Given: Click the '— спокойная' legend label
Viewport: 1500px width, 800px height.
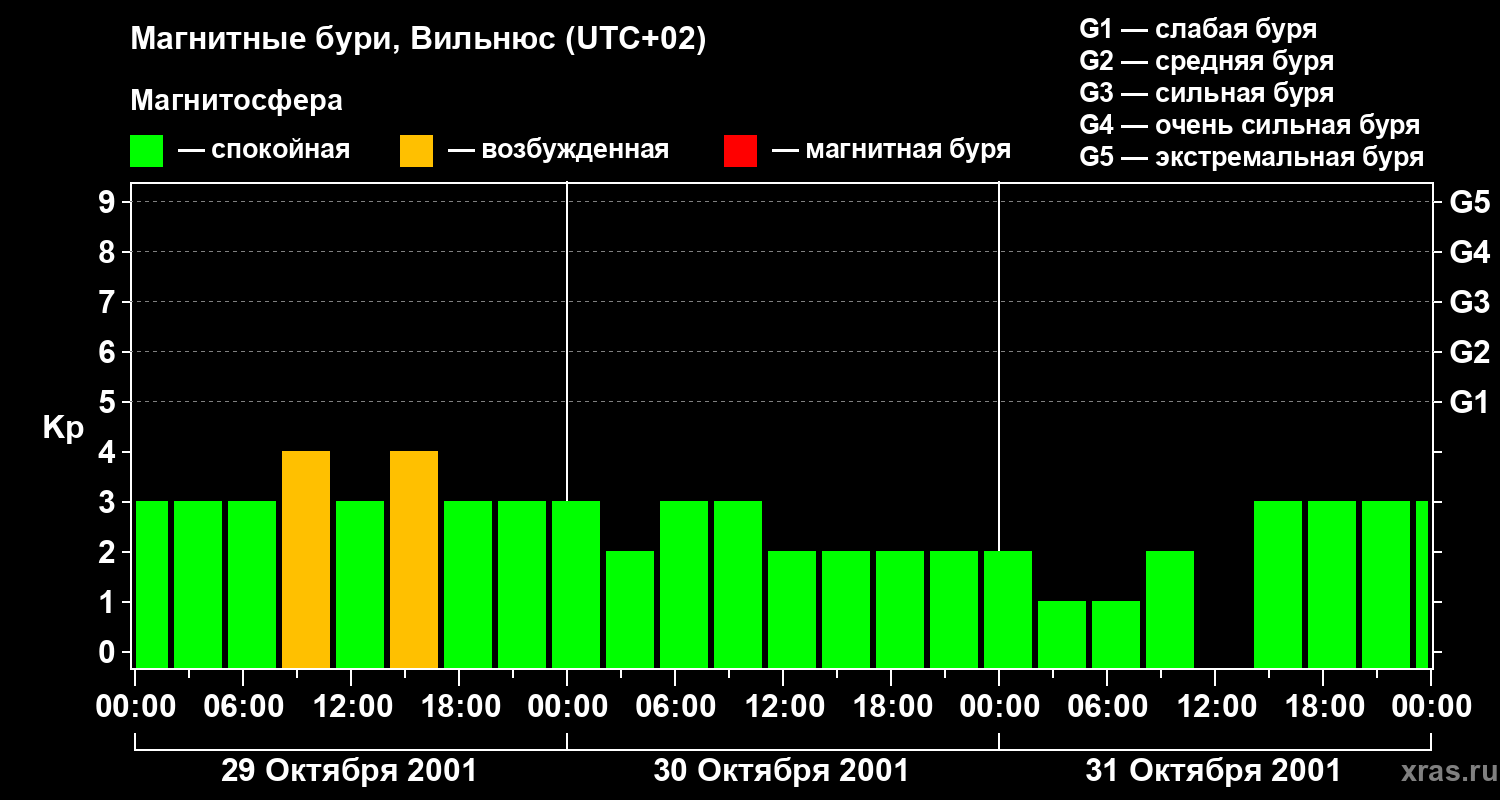Looking at the screenshot, I should click(264, 150).
